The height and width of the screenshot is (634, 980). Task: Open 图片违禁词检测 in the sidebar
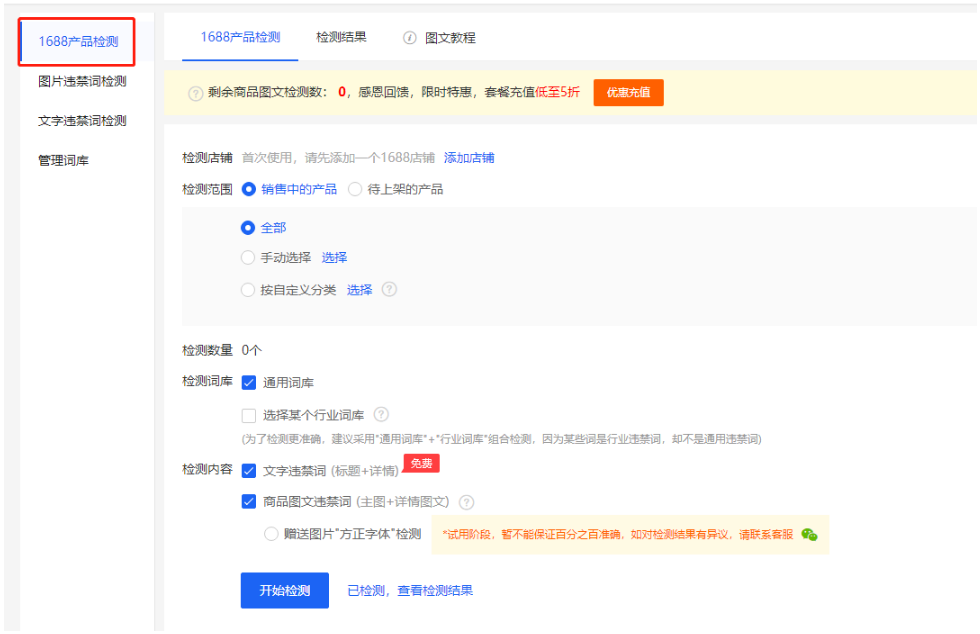pyautogui.click(x=82, y=81)
